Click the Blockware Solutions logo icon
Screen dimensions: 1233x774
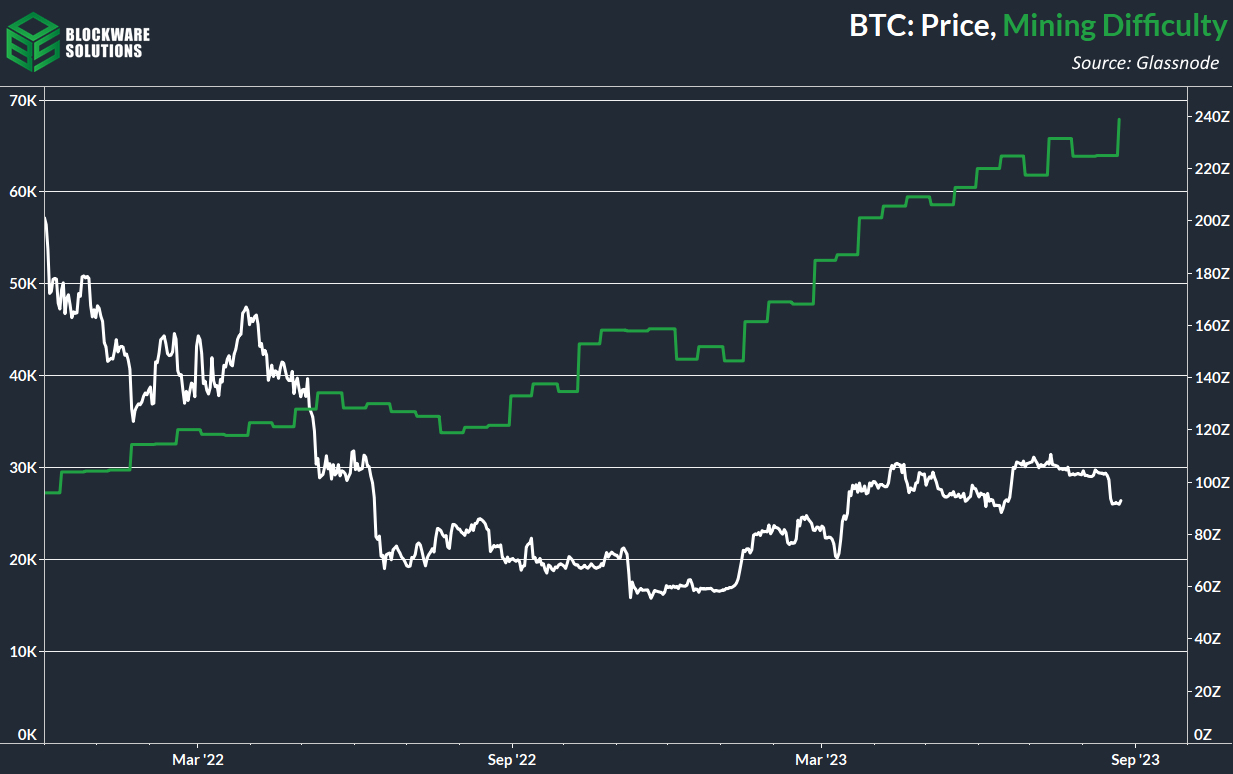click(x=33, y=41)
